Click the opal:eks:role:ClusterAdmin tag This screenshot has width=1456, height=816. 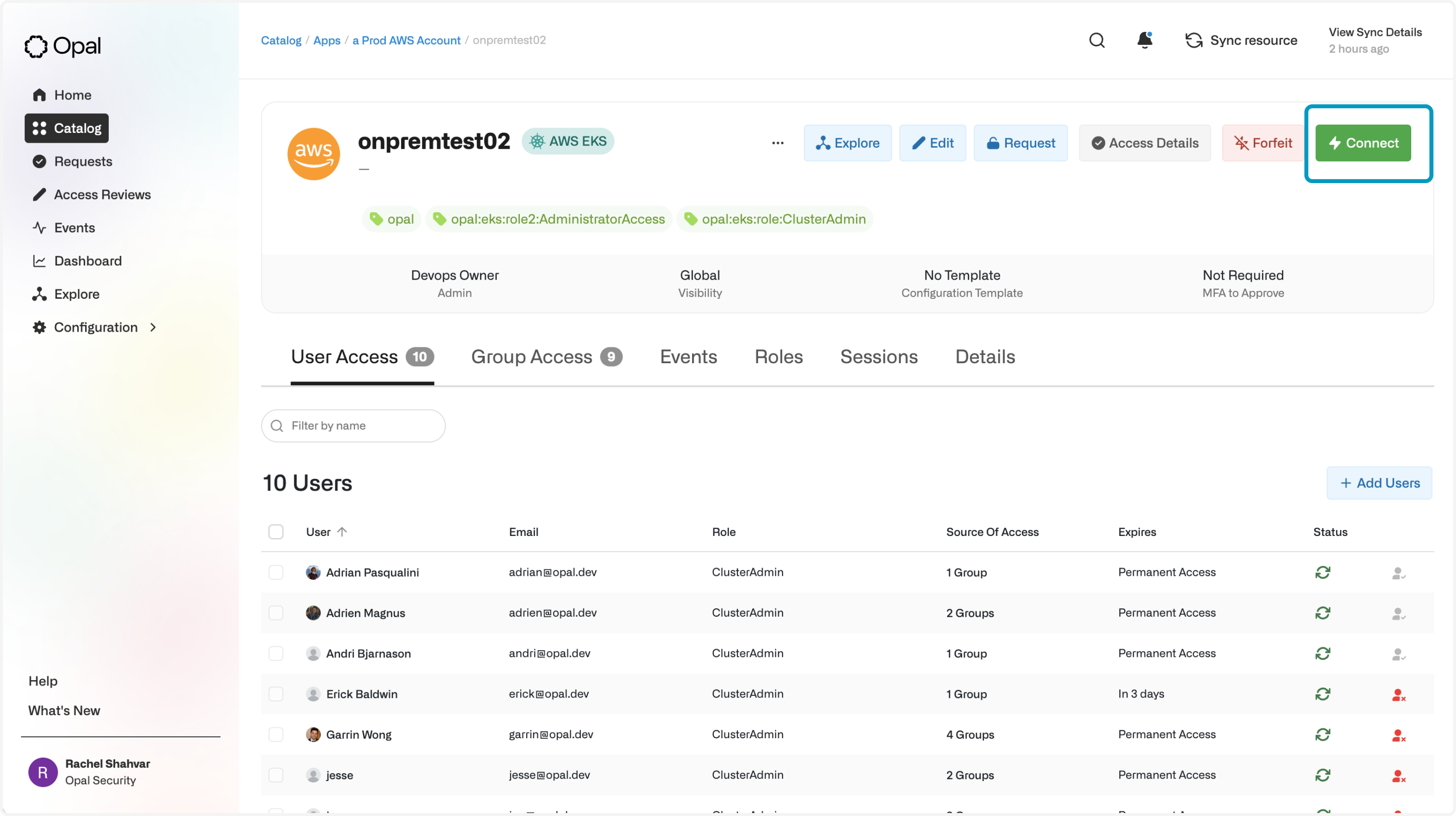[775, 220]
